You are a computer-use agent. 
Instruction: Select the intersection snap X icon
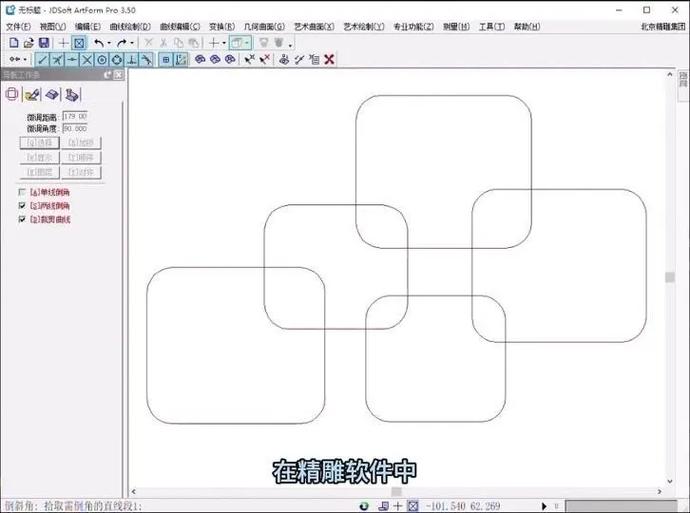(x=87, y=59)
